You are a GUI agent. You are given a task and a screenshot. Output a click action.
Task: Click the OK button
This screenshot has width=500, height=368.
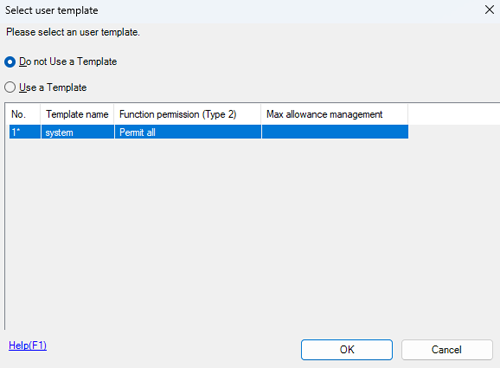coord(347,349)
